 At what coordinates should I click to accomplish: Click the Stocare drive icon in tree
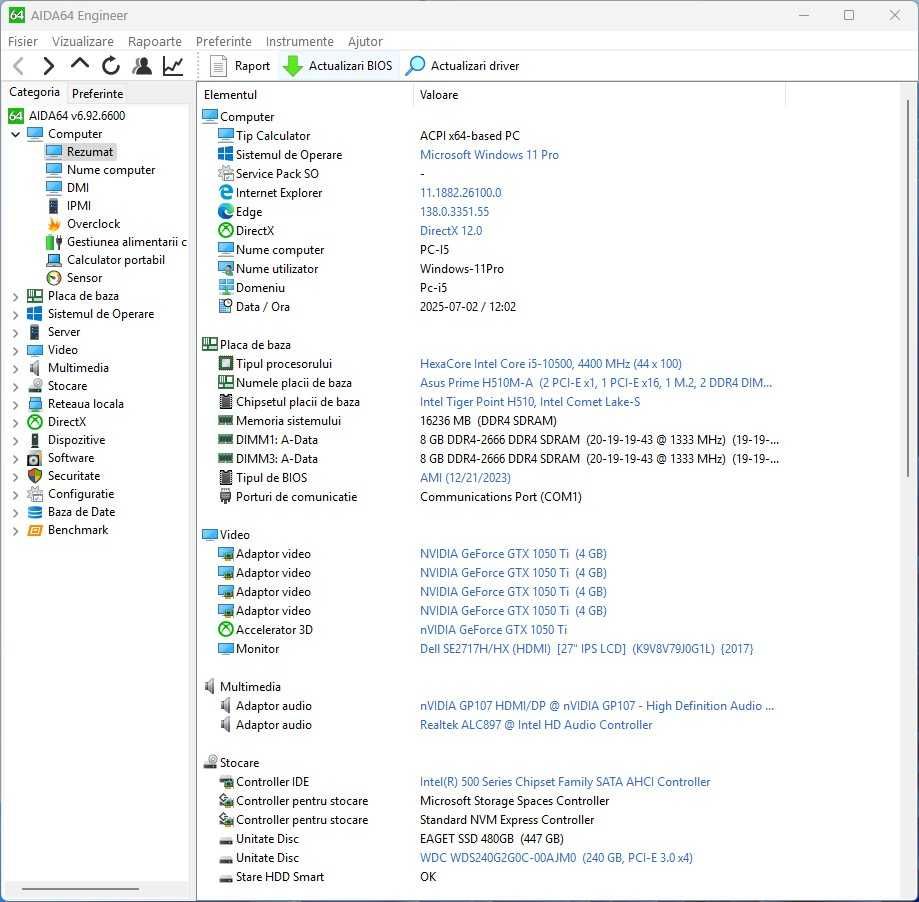pyautogui.click(x=35, y=386)
